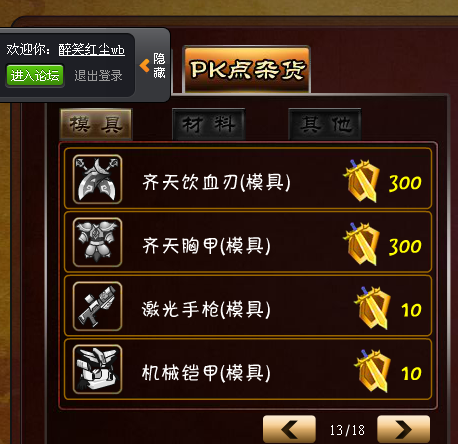Screen dimensions: 458x444
Task: Go to the next shop page
Action: [403, 429]
